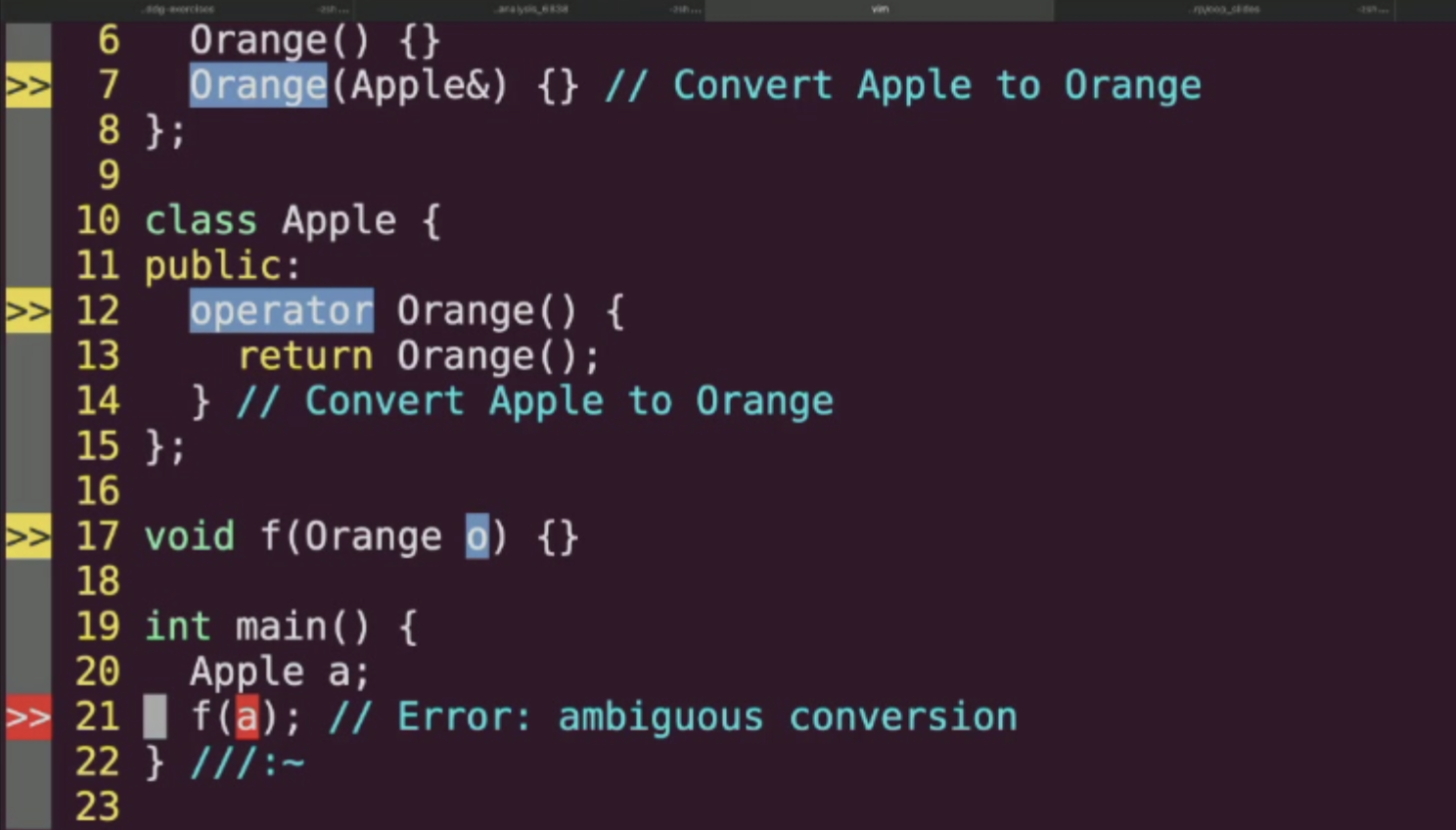Click the 'public:' label on line 11
The width and height of the screenshot is (1456, 830).
[x=223, y=266]
